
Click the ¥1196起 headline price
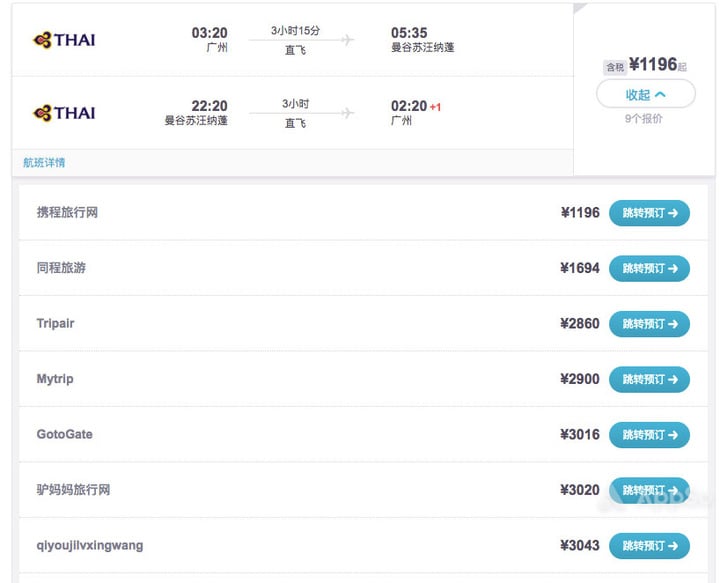658,65
